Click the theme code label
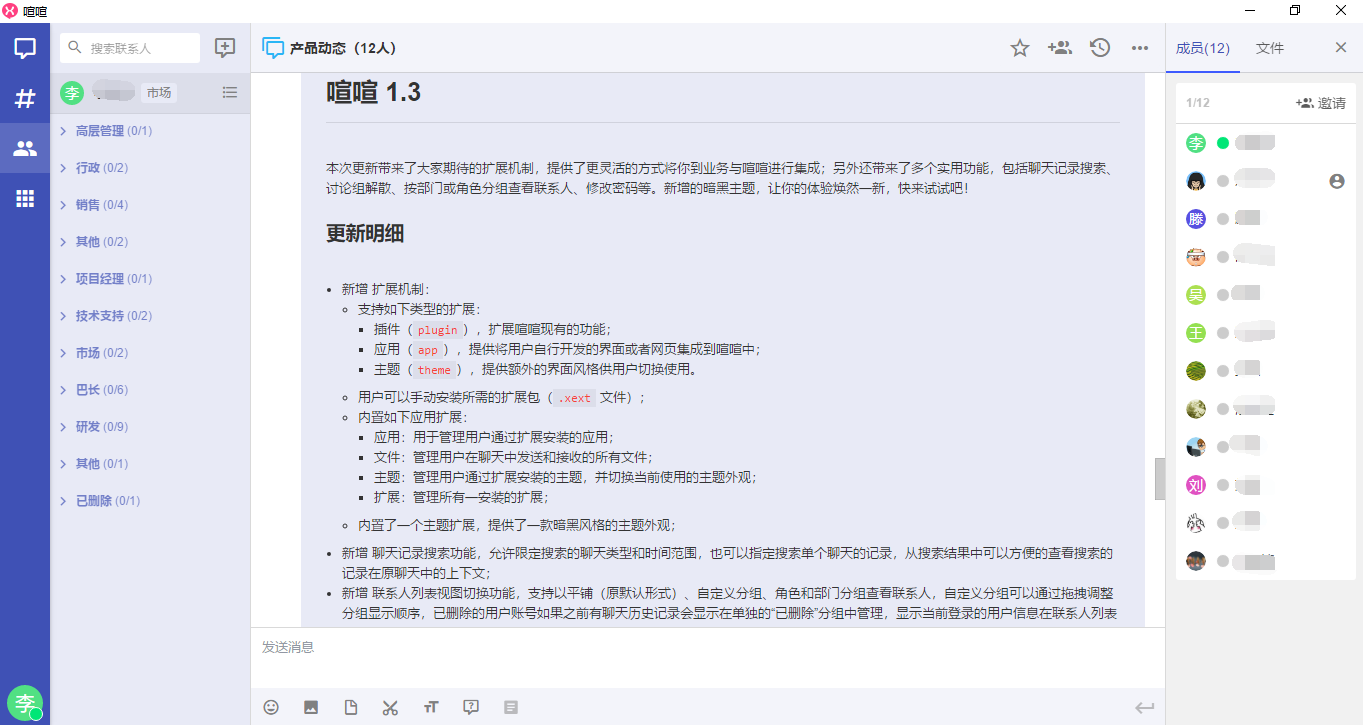 [434, 369]
